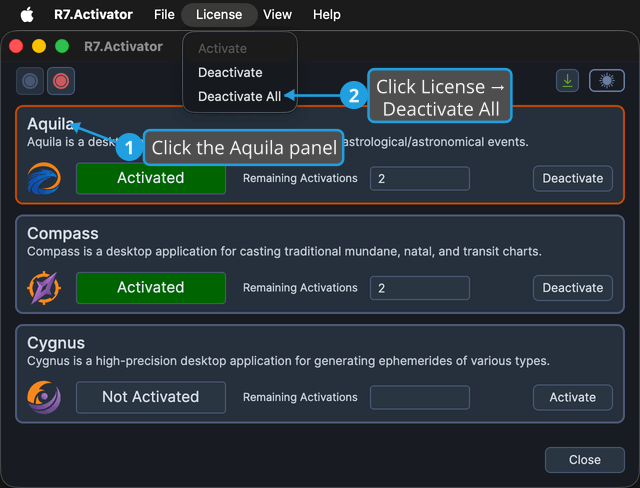This screenshot has height=488, width=640.
Task: Click the Close button
Action: (584, 460)
